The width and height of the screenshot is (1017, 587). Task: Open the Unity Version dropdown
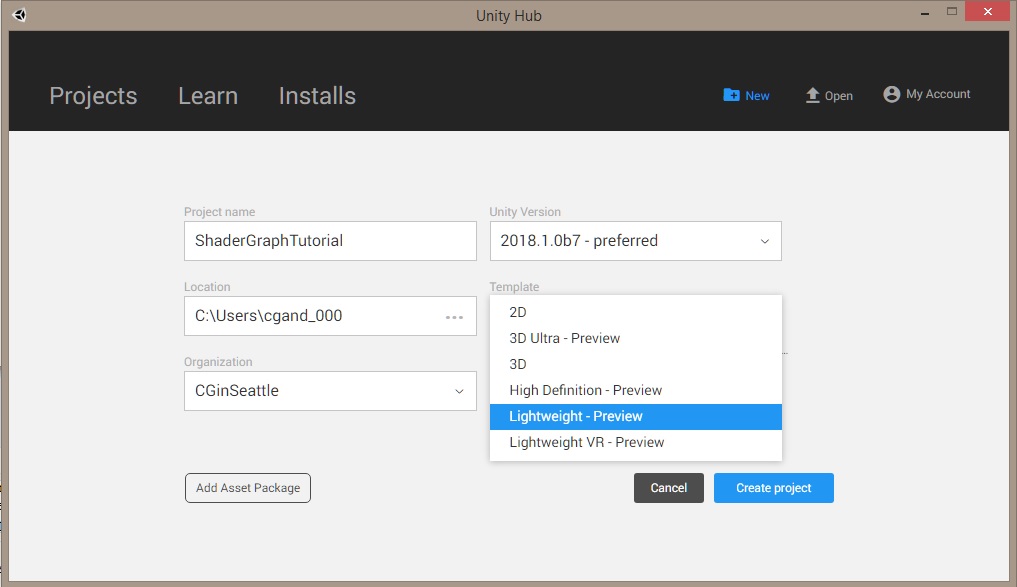click(x=635, y=241)
